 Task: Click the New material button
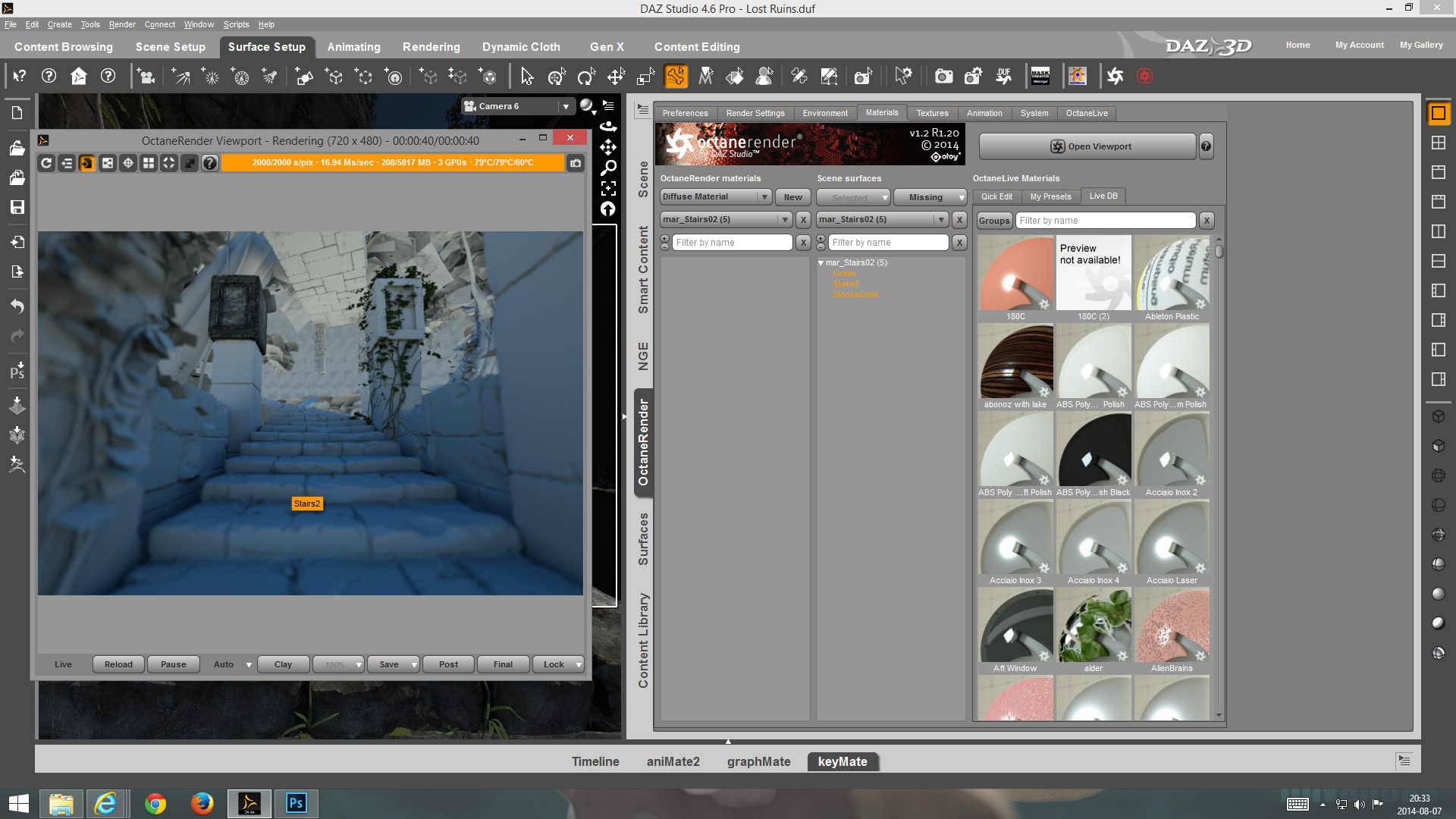792,197
